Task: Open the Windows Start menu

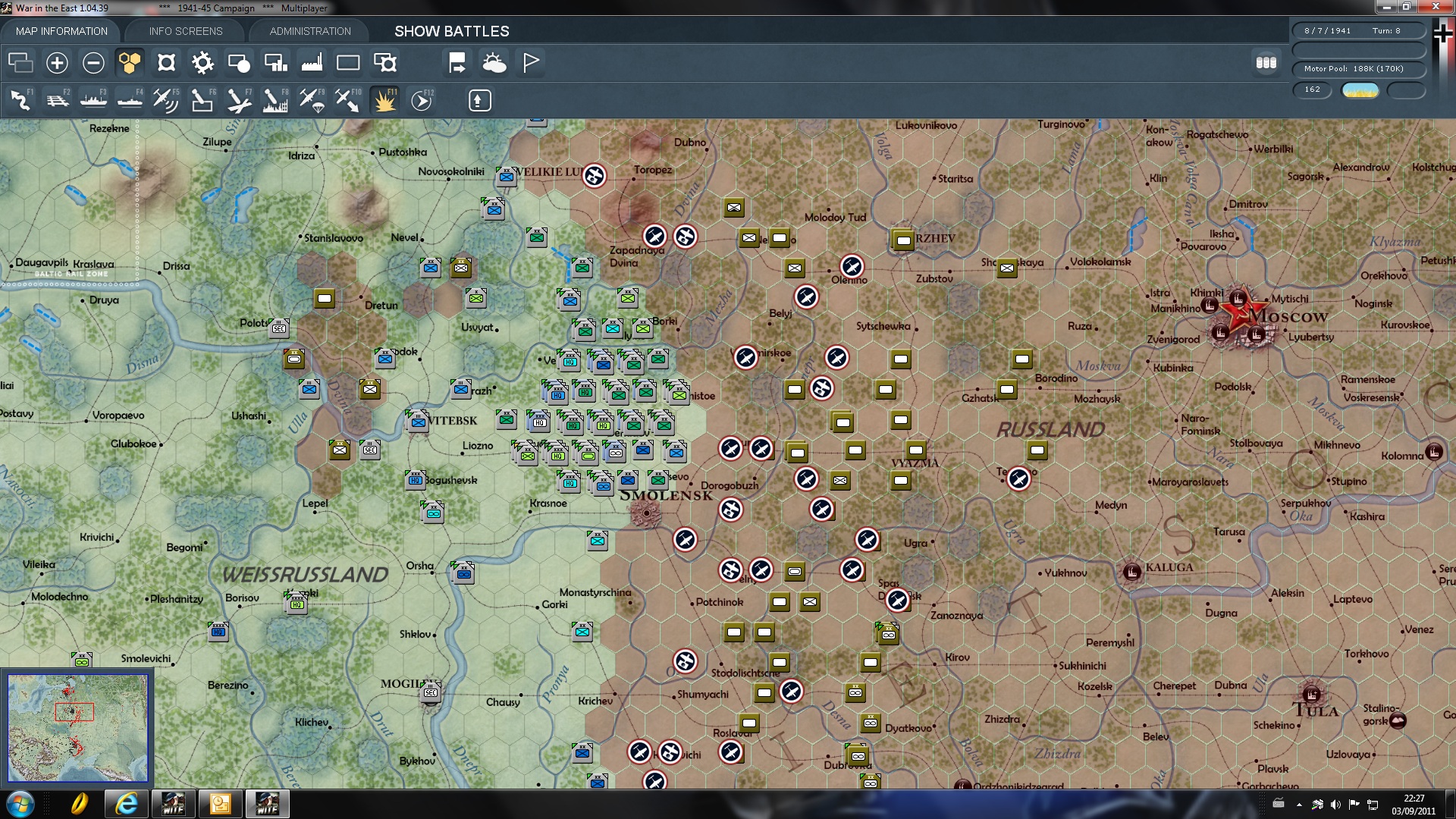Action: pos(20,804)
